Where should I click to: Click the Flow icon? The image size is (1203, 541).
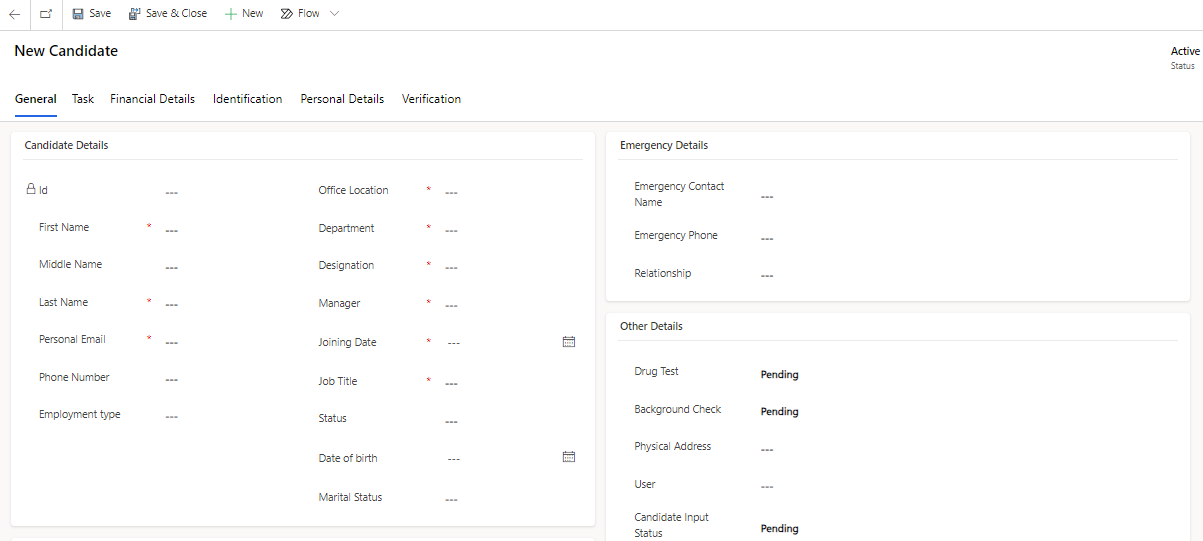pyautogui.click(x=287, y=14)
